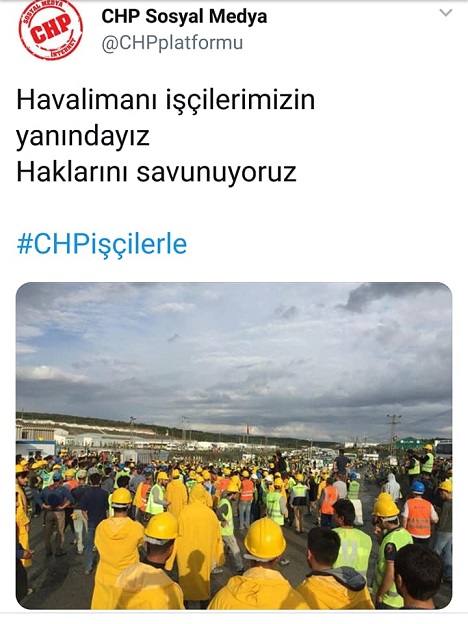Tap the green tent in the photo background

(410, 443)
